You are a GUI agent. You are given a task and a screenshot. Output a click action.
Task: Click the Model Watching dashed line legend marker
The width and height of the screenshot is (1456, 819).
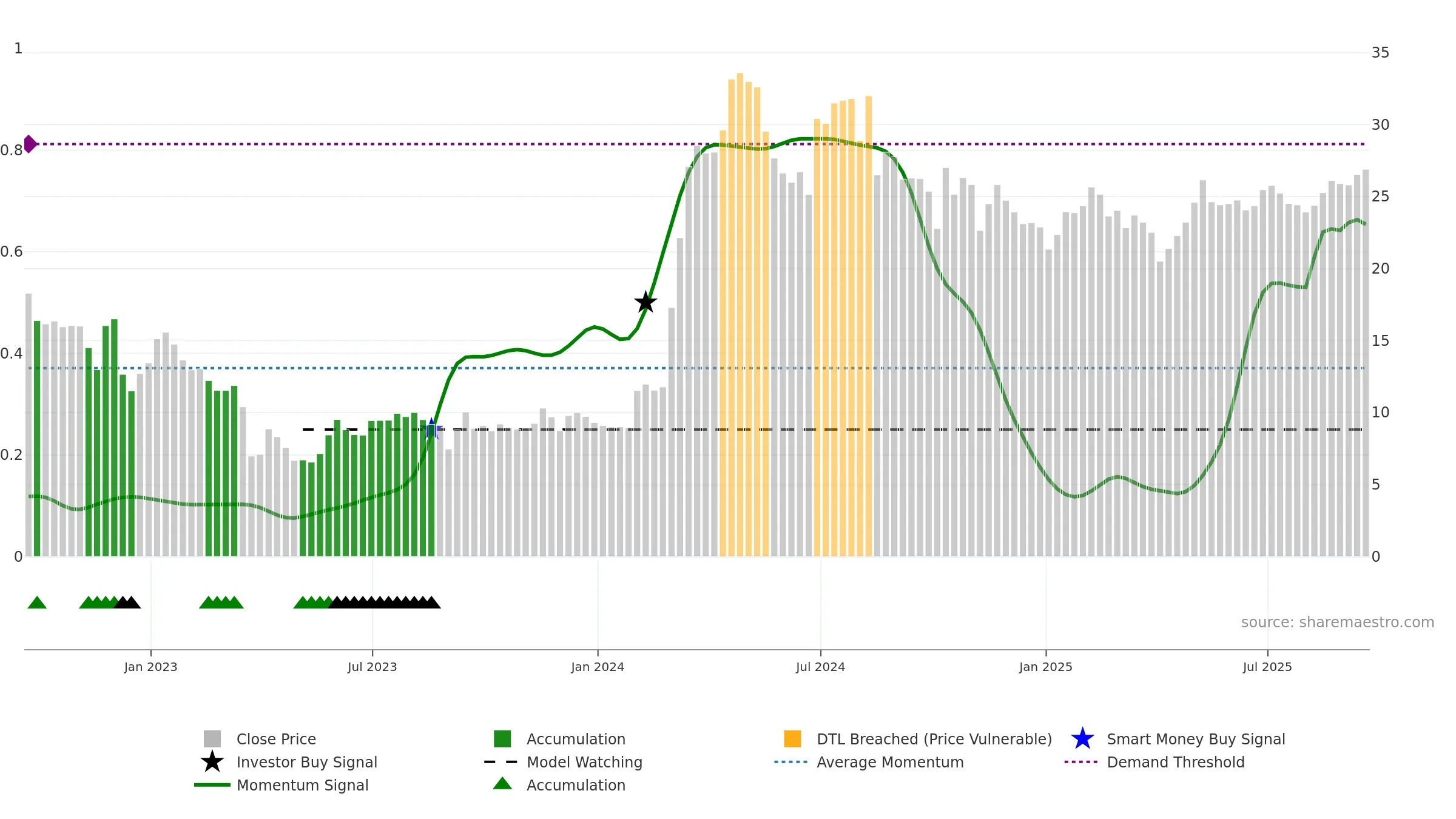coord(501,761)
